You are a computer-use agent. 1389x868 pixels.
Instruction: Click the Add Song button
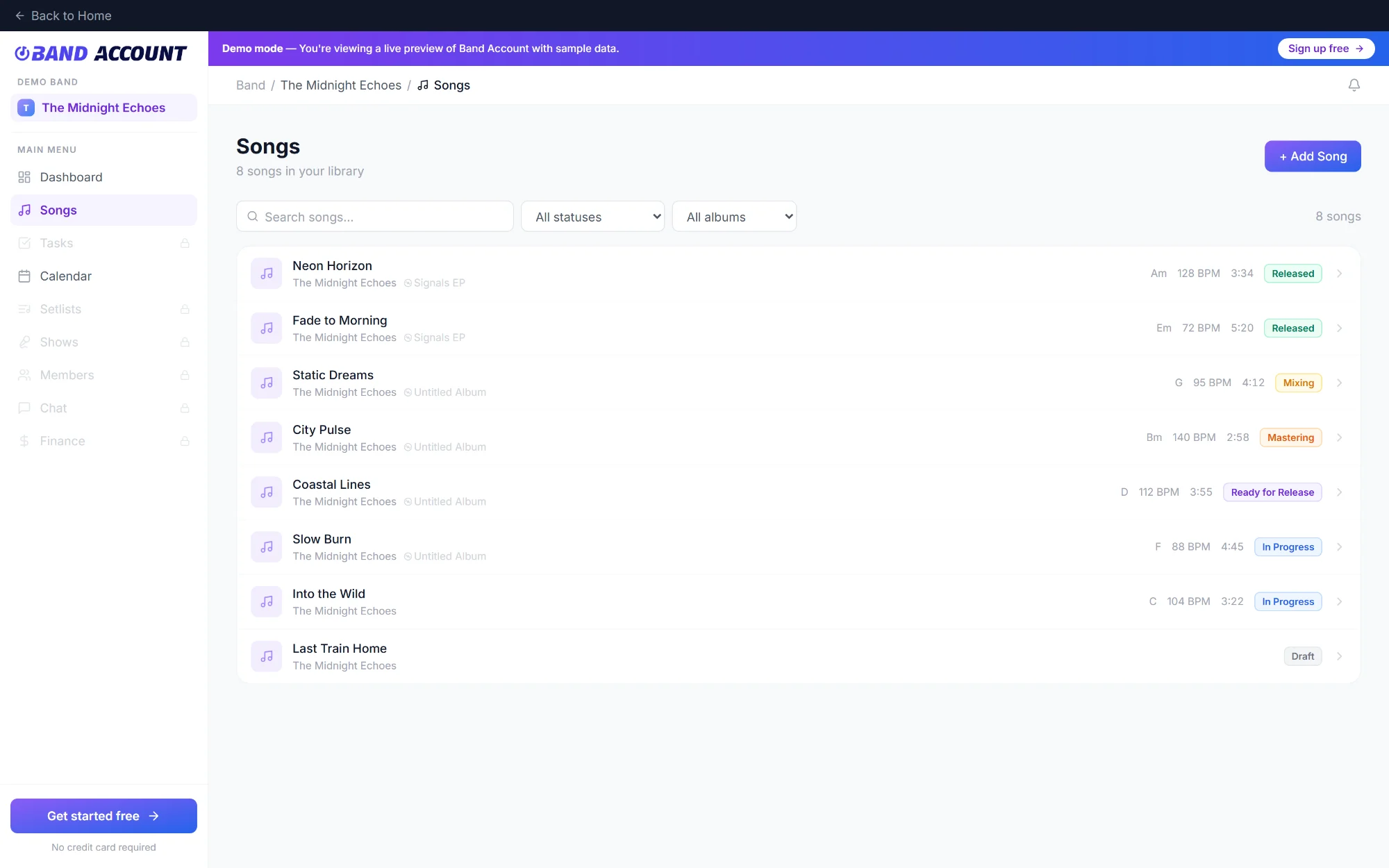pyautogui.click(x=1313, y=156)
